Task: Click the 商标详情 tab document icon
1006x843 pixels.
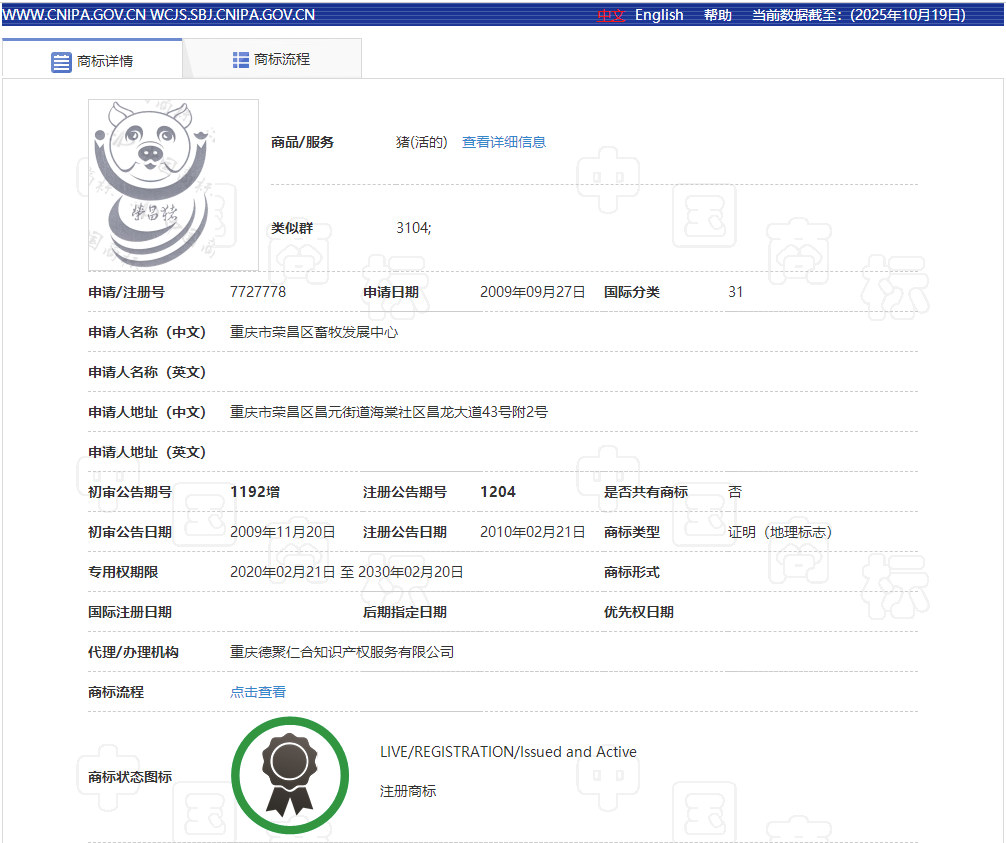Action: [62, 61]
